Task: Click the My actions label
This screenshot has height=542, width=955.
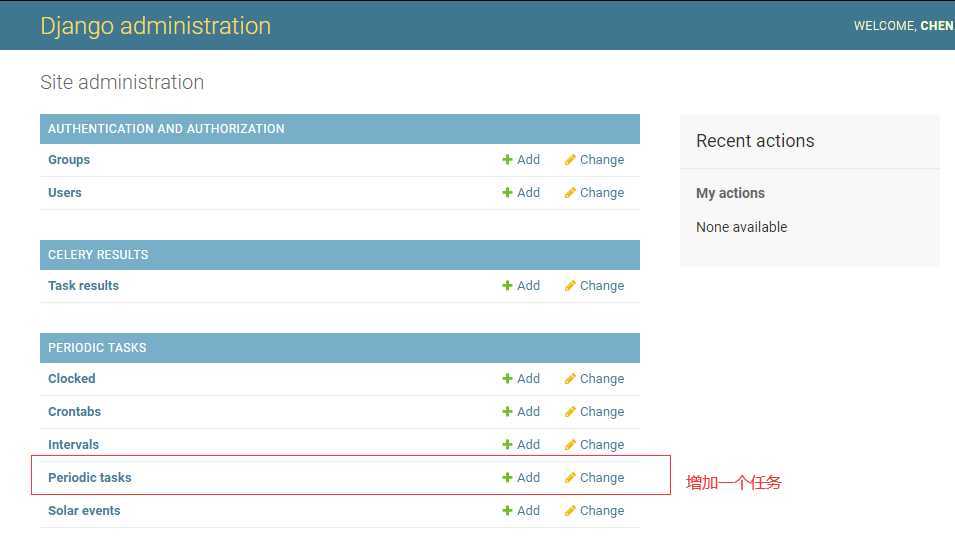Action: 730,193
